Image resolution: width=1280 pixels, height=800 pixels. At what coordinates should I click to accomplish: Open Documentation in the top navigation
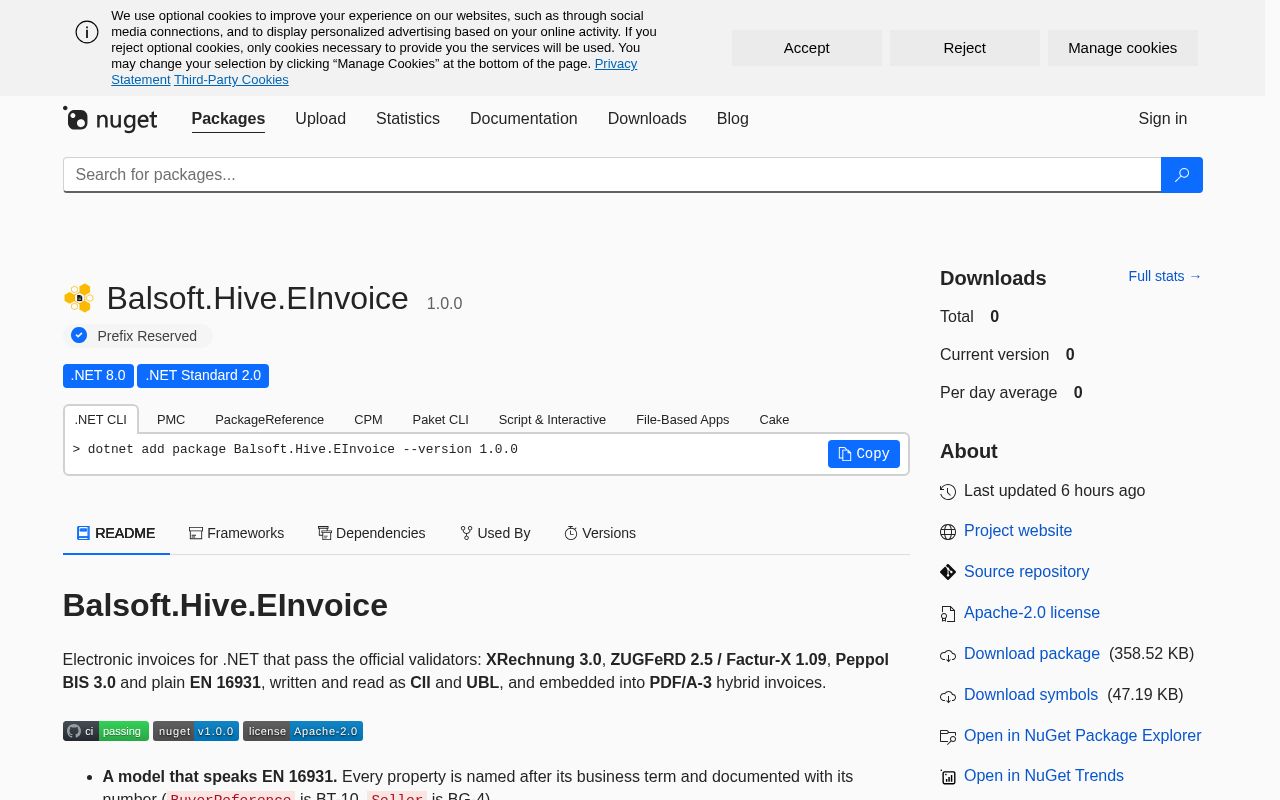pos(524,118)
